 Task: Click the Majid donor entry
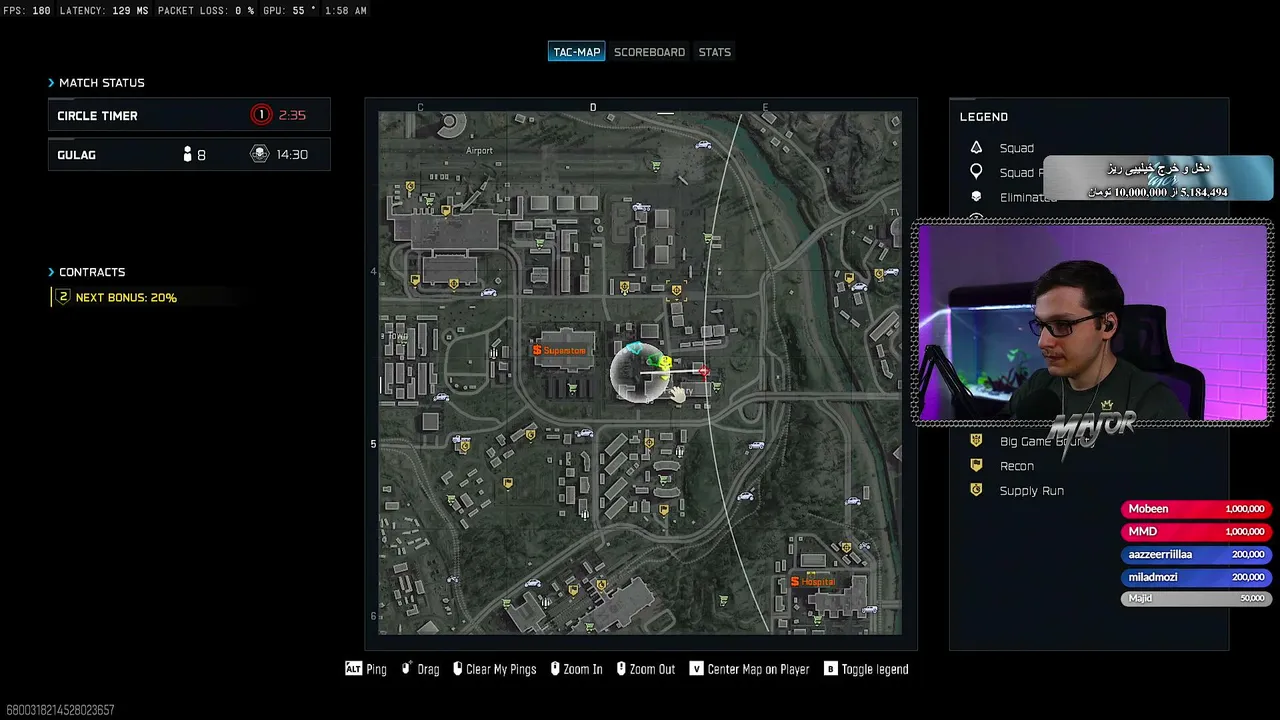pyautogui.click(x=1196, y=598)
